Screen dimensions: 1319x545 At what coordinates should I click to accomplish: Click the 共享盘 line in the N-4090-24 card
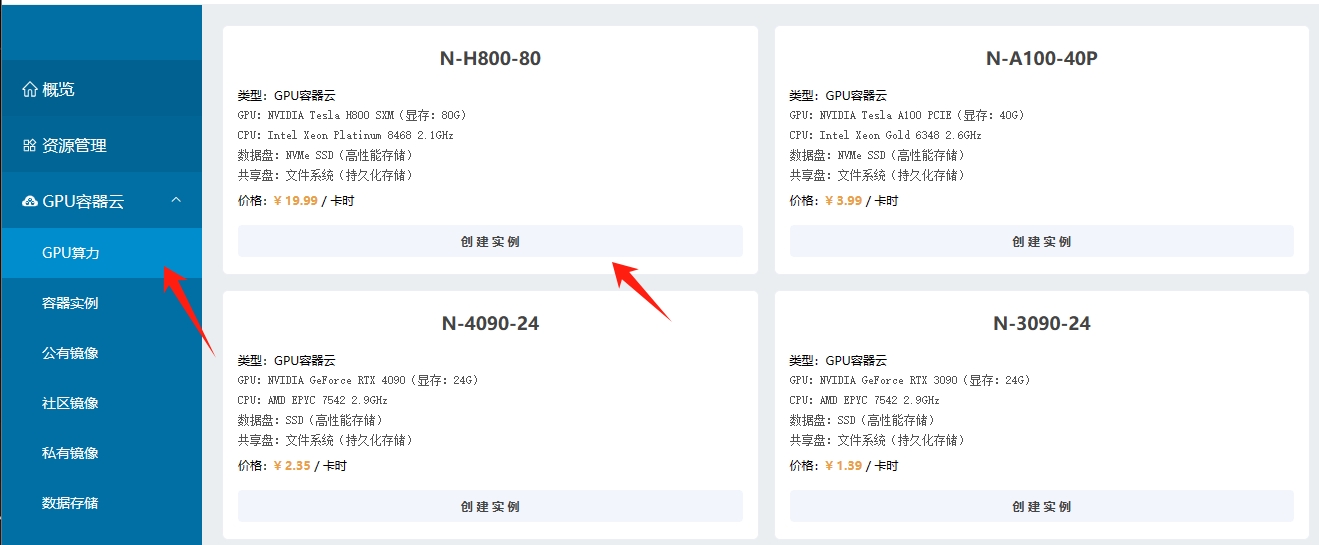click(x=326, y=440)
